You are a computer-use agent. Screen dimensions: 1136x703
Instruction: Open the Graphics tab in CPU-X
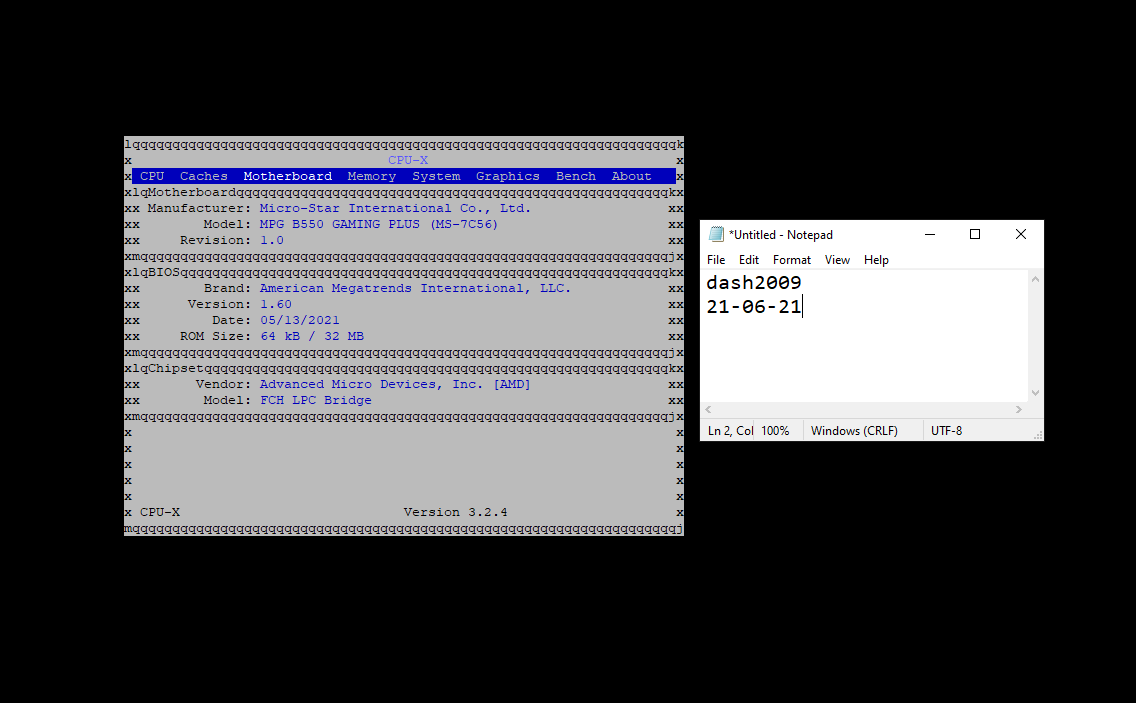click(507, 176)
